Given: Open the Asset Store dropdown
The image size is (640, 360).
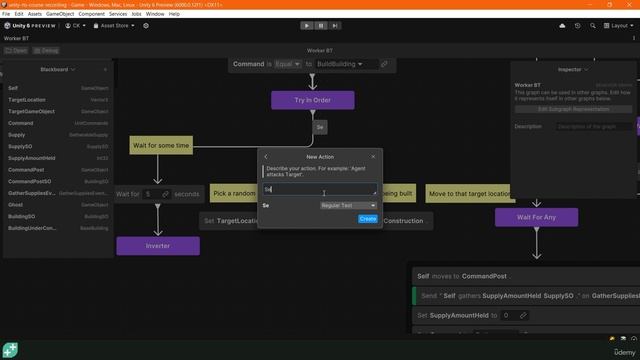Looking at the screenshot, I should tap(114, 26).
